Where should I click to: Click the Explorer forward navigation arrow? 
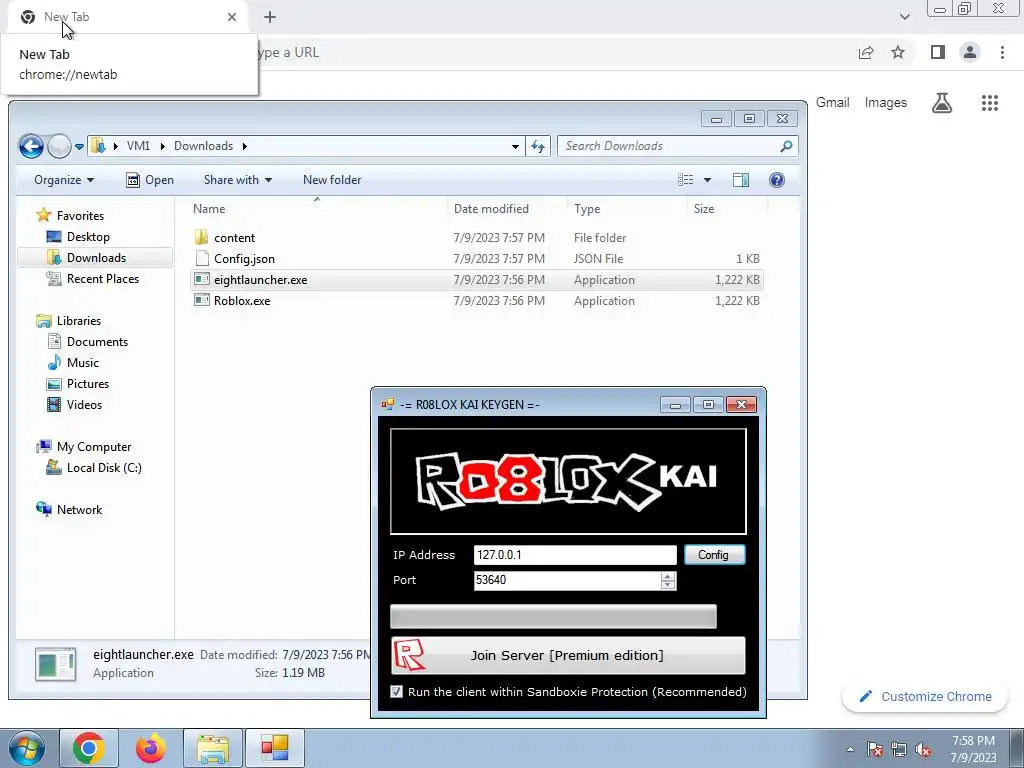(59, 146)
